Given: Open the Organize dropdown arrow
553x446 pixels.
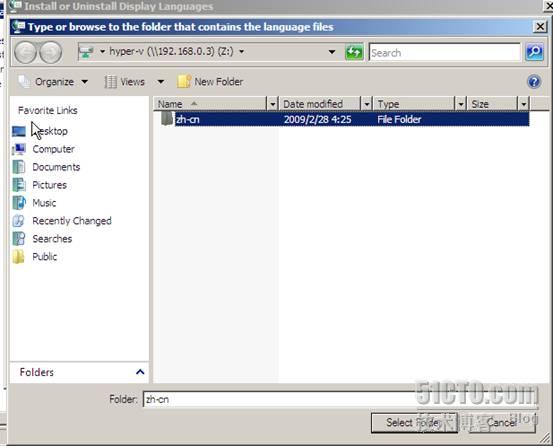Looking at the screenshot, I should [85, 82].
